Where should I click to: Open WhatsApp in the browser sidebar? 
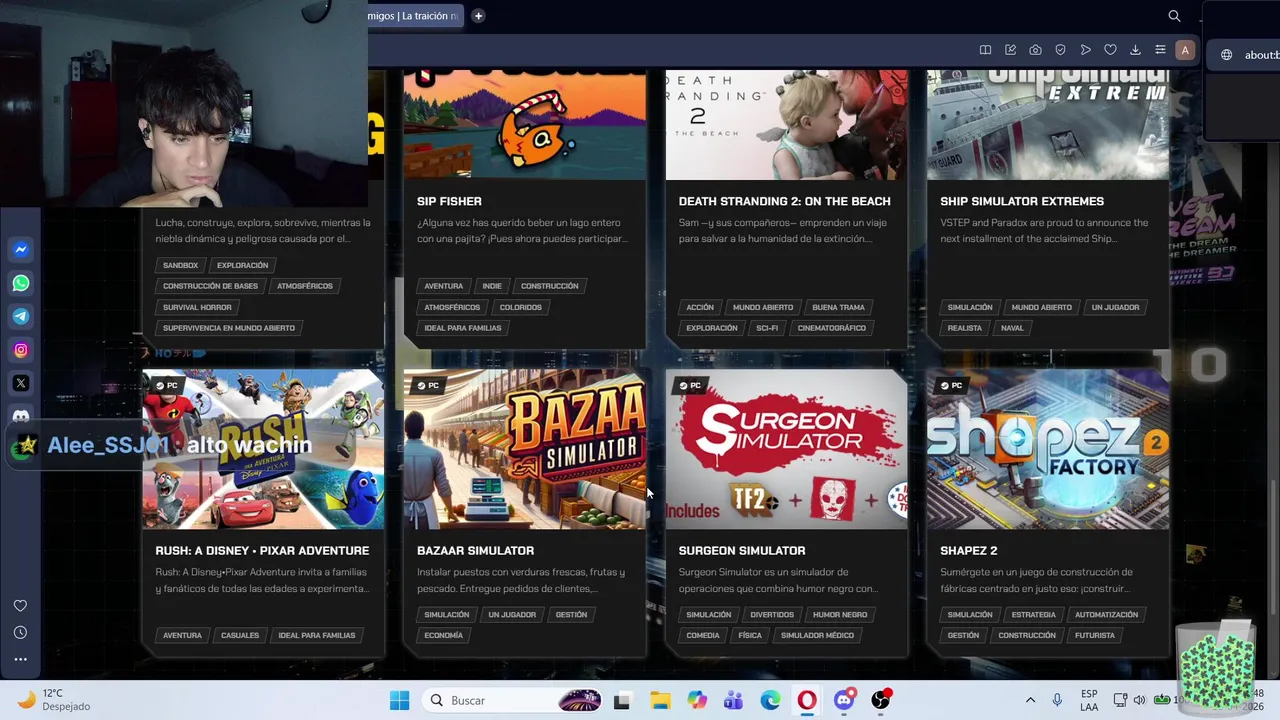(x=21, y=283)
